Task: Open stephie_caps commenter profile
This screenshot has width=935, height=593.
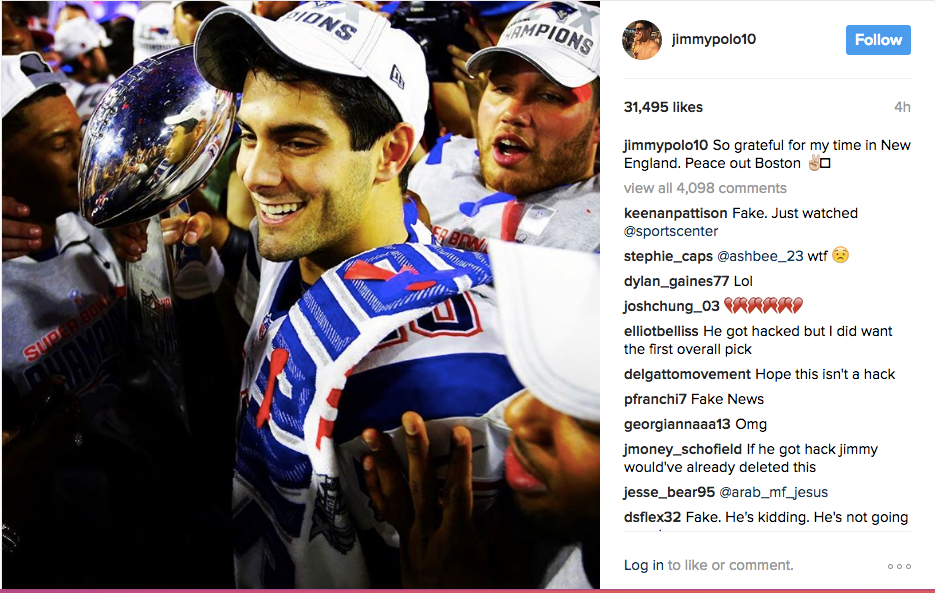Action: 668,256
